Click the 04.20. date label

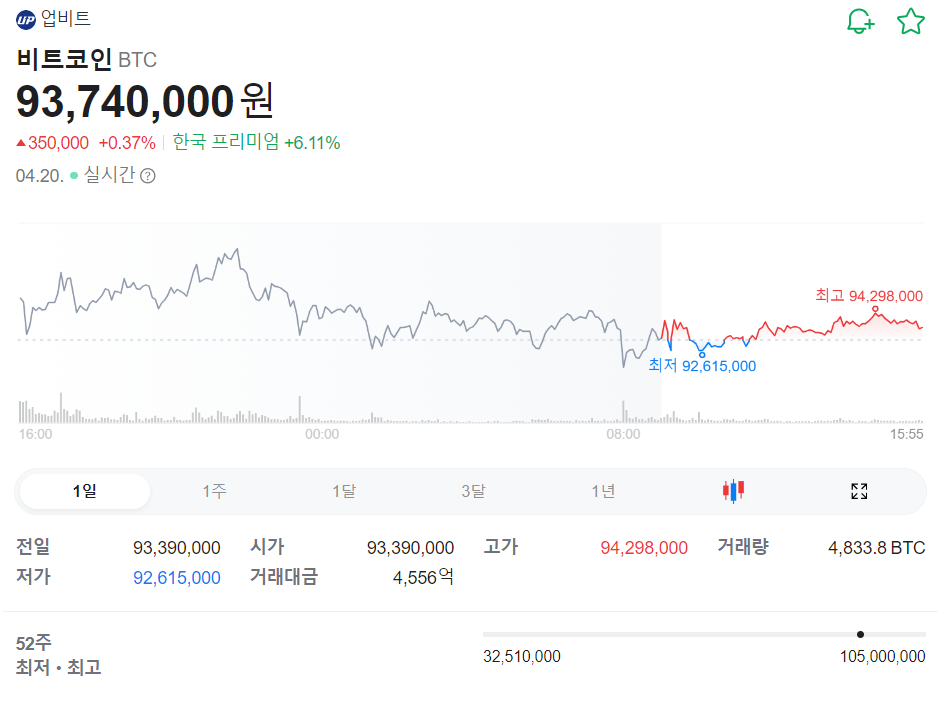pos(40,176)
